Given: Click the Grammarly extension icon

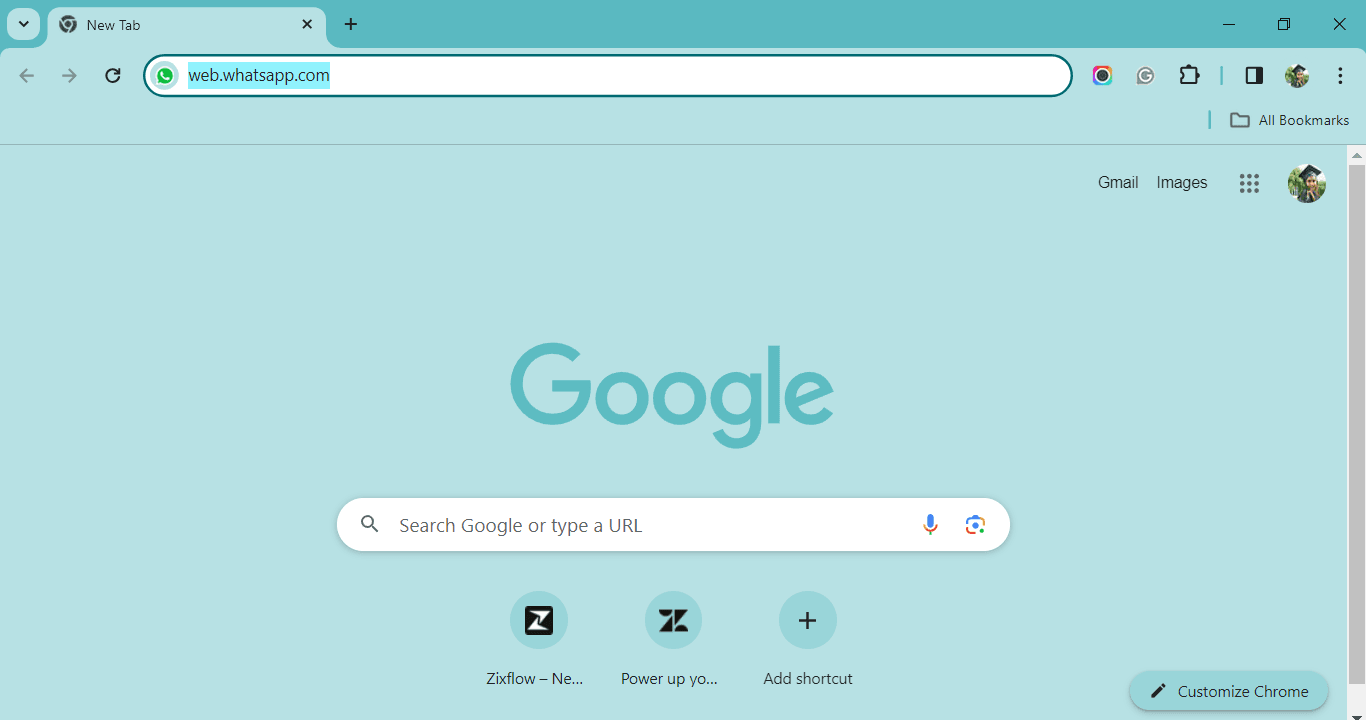Looking at the screenshot, I should pos(1146,75).
